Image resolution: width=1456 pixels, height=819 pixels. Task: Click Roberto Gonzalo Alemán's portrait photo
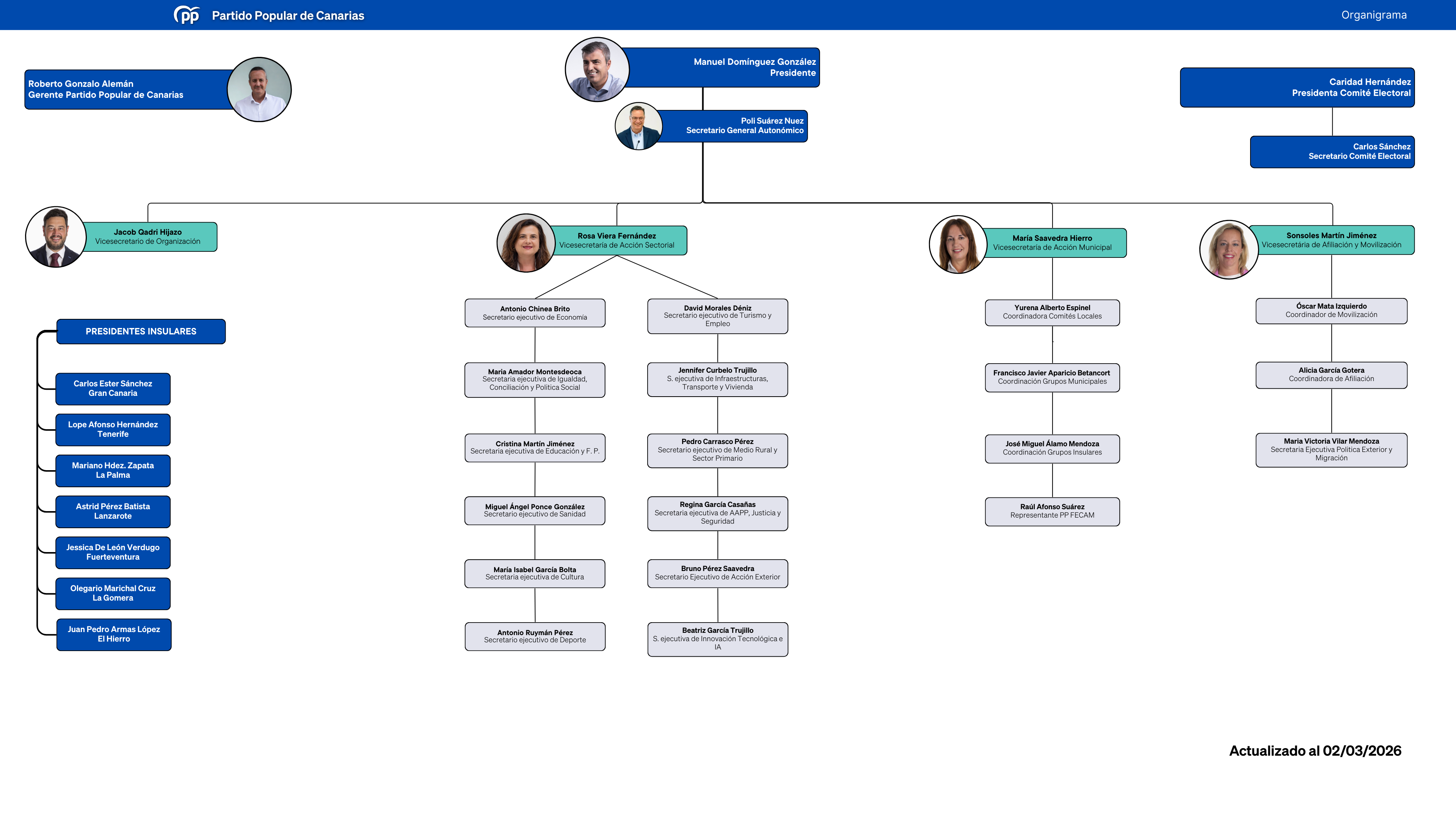tap(259, 89)
